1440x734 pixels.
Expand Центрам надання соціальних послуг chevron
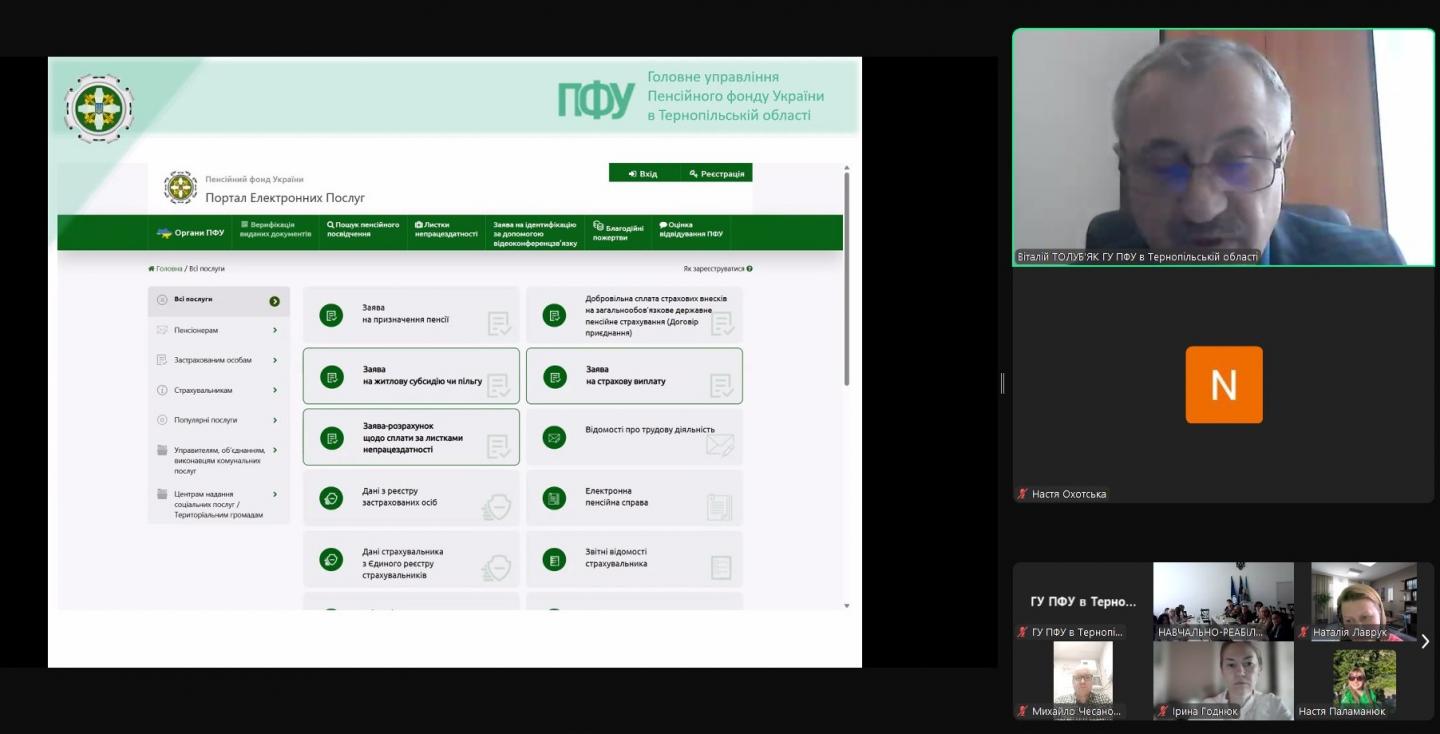tap(275, 494)
